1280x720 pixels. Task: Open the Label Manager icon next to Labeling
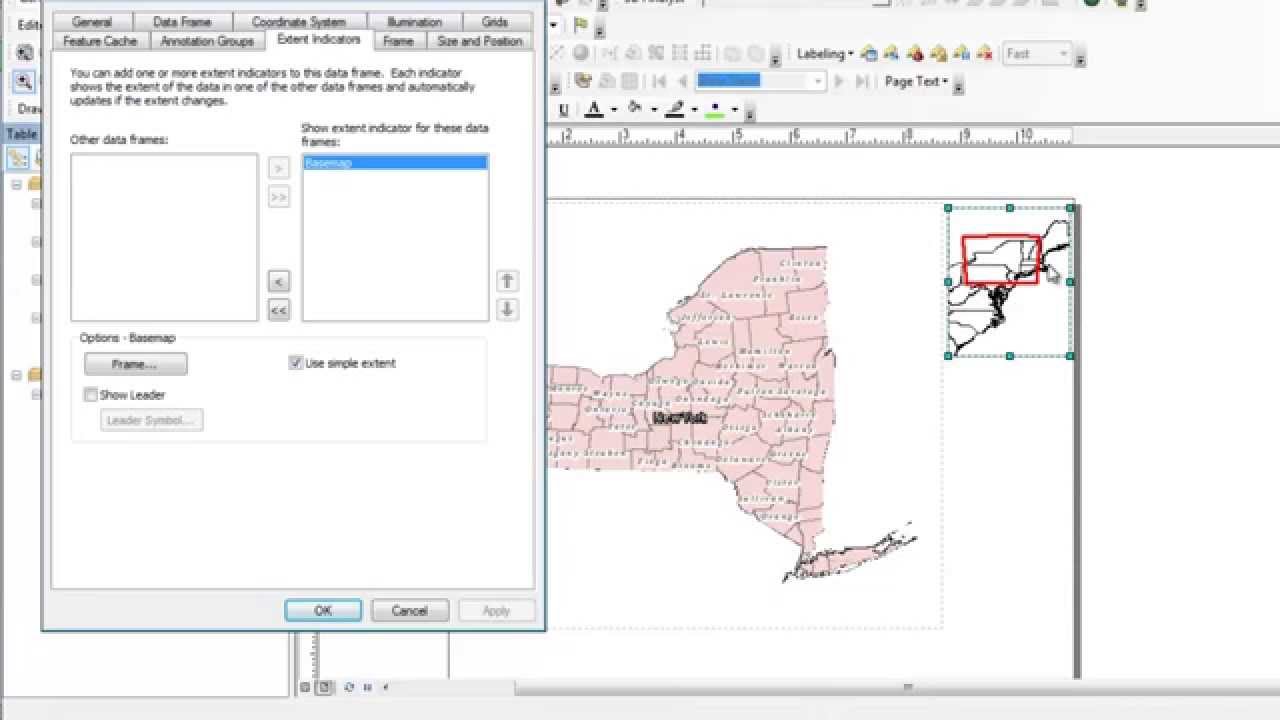pos(869,53)
